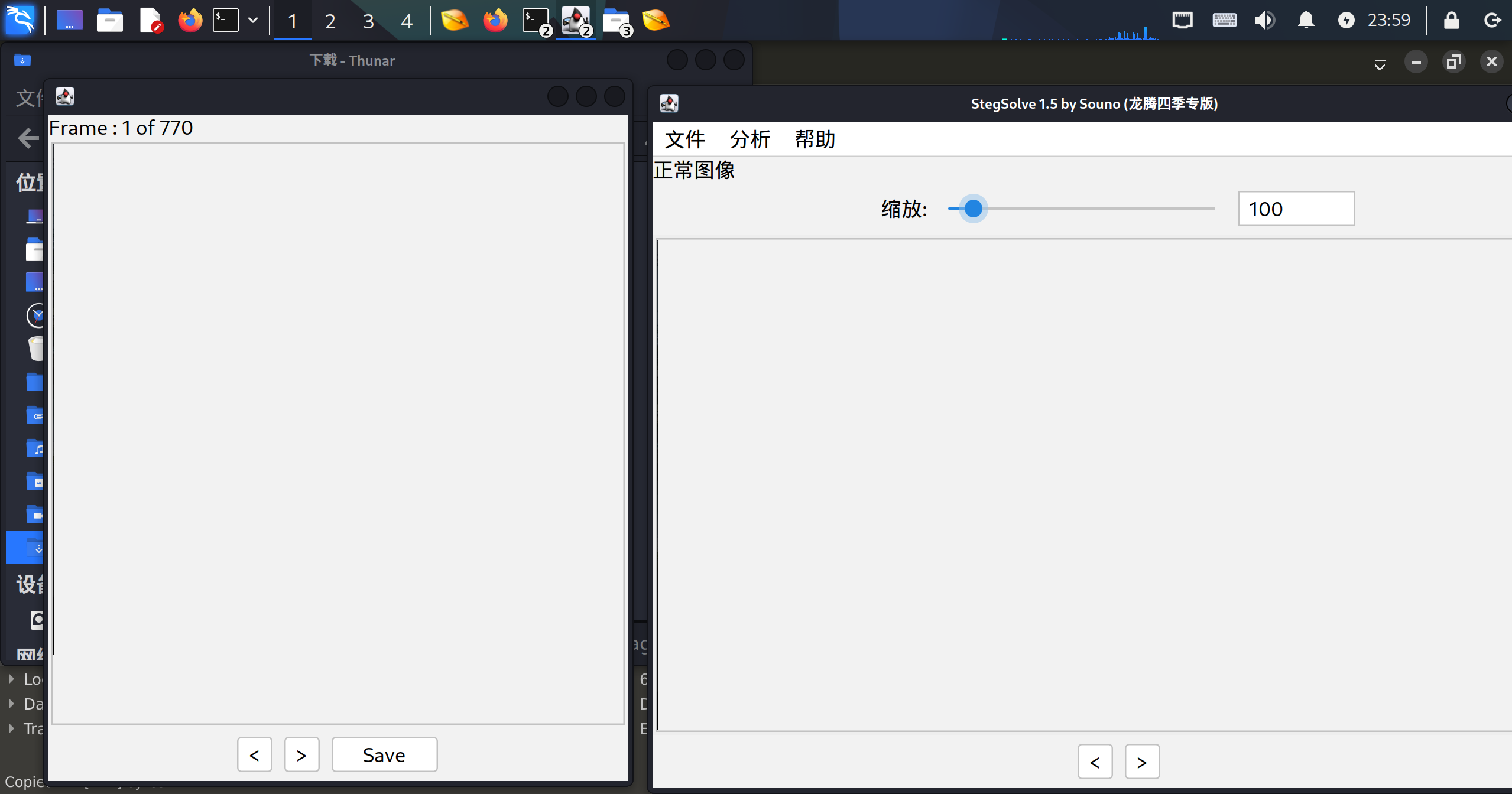Open the notifications bell icon
Viewport: 1512px width, 794px height.
coord(1306,20)
